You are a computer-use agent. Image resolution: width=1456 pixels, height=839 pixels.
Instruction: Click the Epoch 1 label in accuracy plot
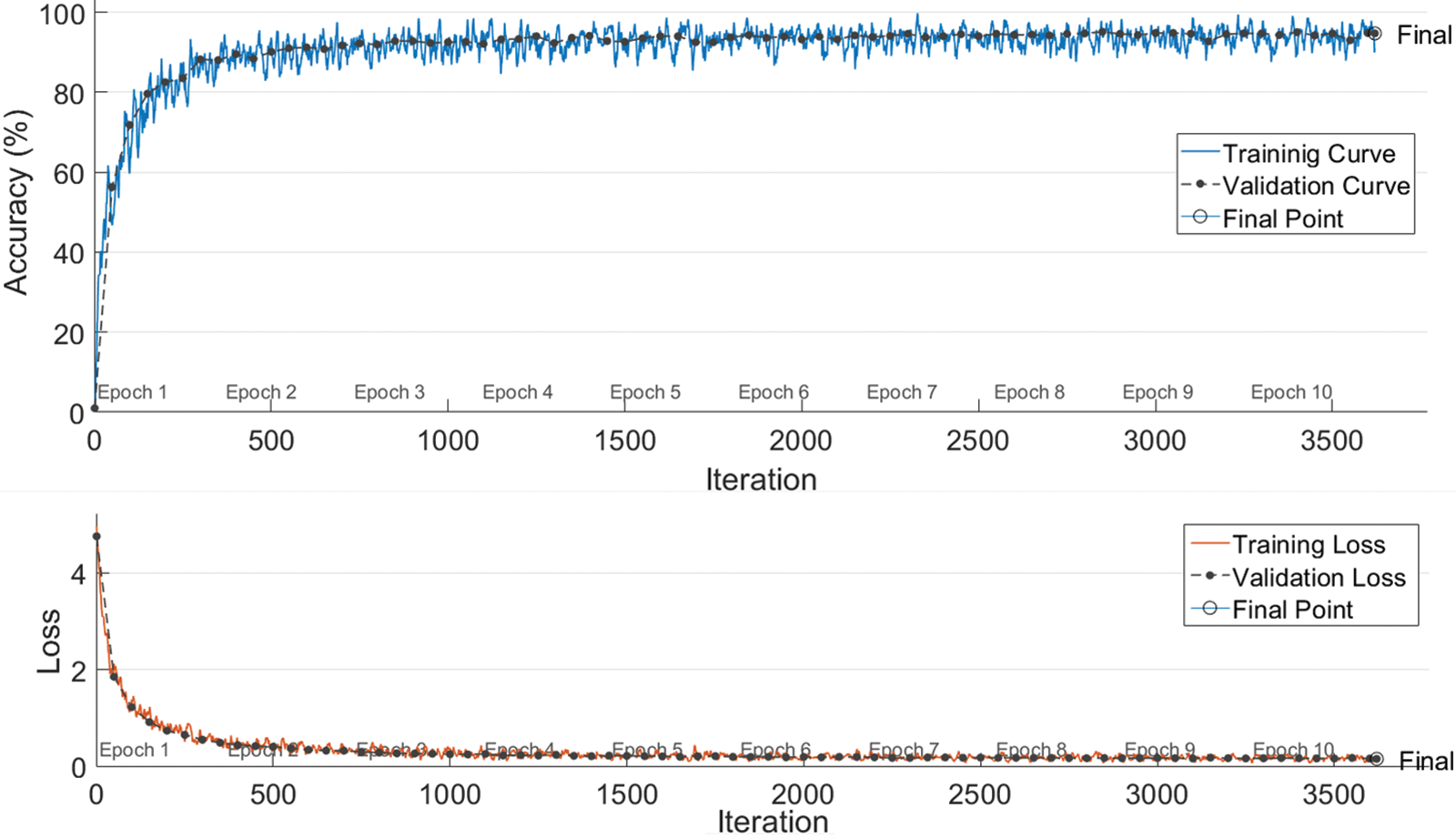[x=132, y=392]
